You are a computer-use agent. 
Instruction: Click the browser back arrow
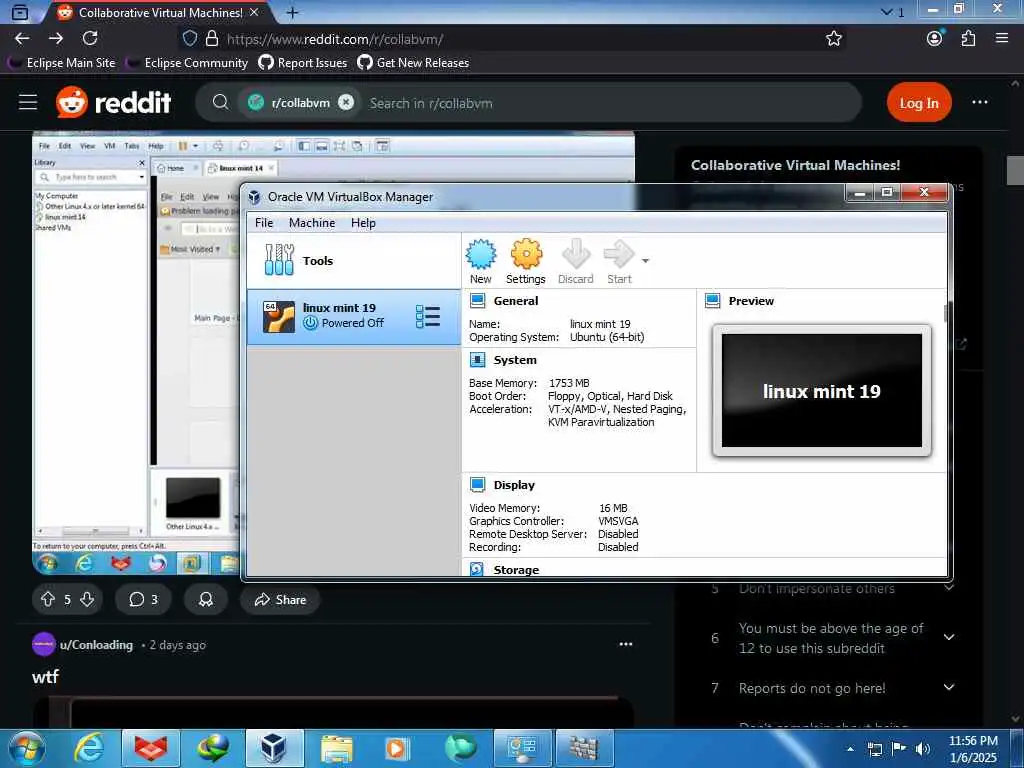point(22,39)
